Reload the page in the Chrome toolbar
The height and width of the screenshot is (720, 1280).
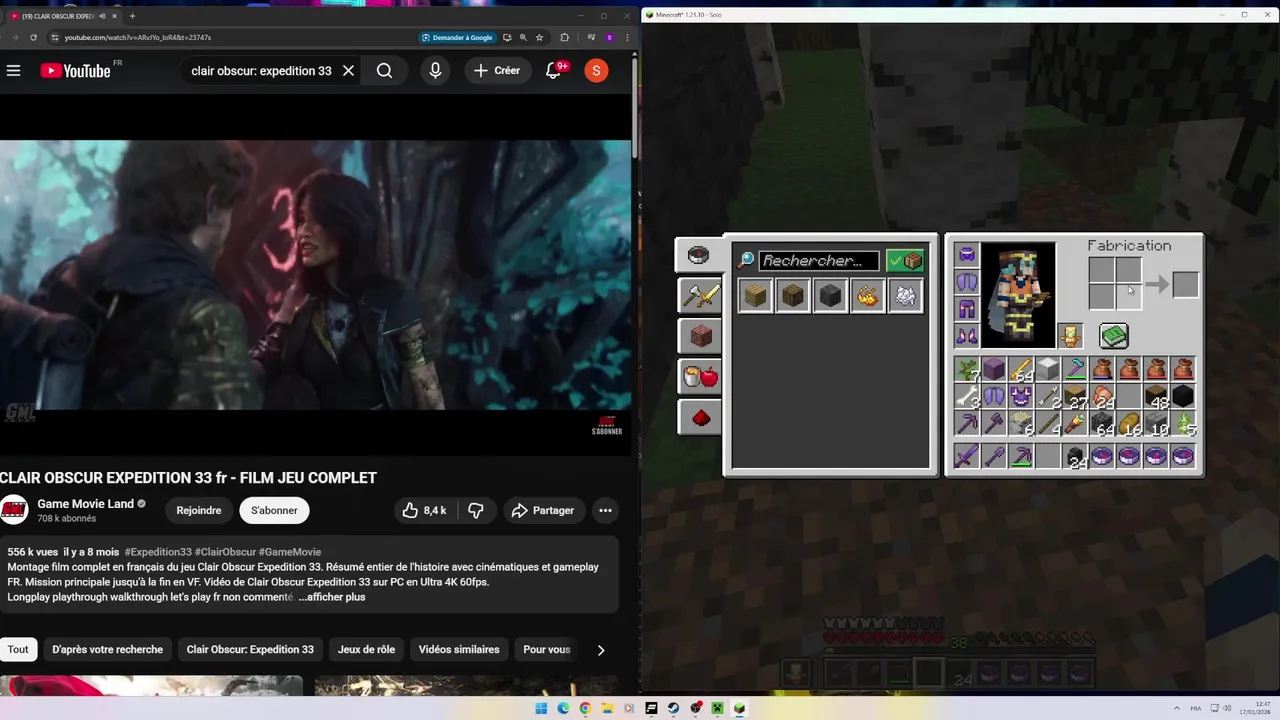pyautogui.click(x=33, y=37)
